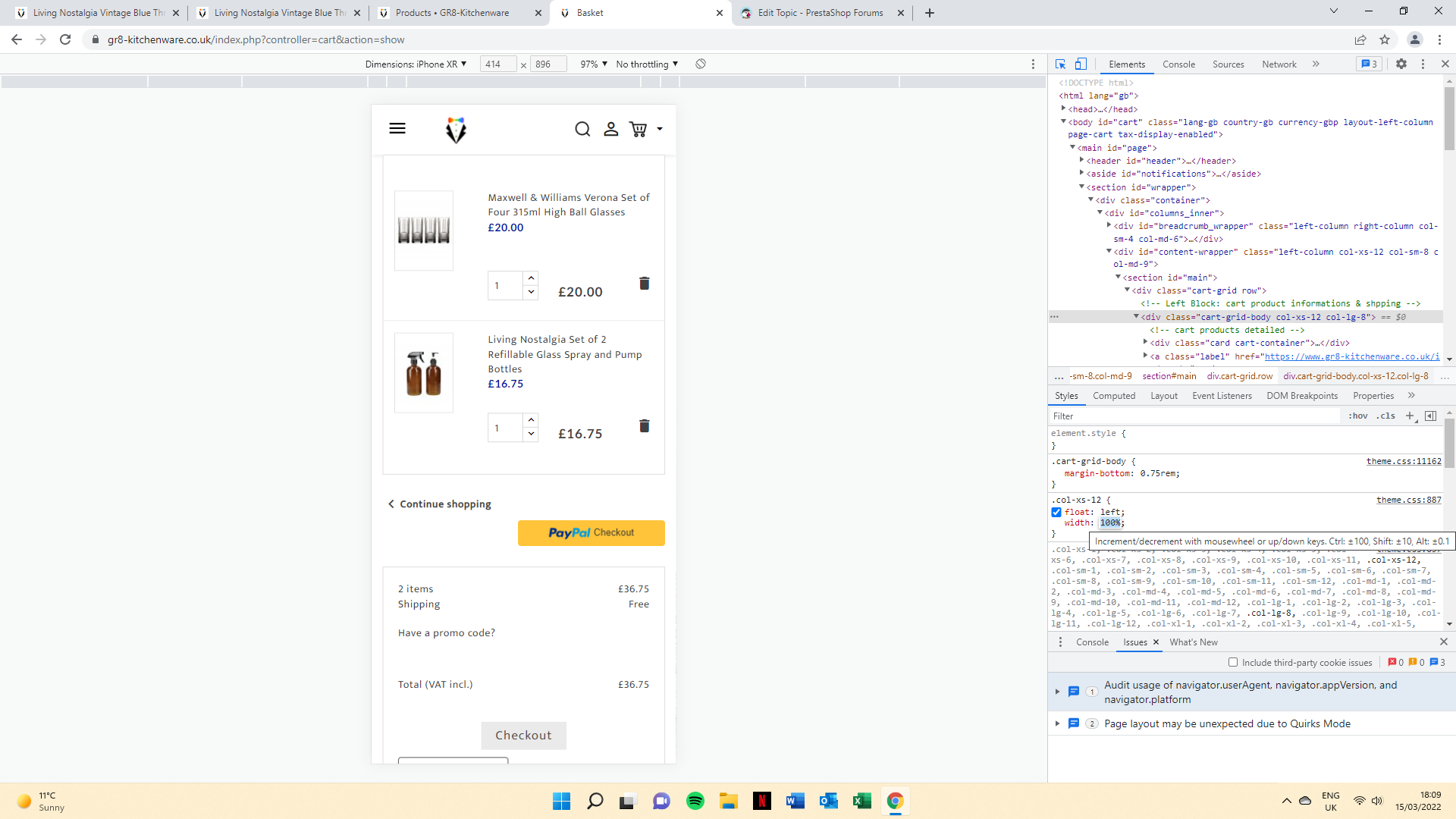Toggle the device toolbar icon in DevTools
This screenshot has width=1456, height=819.
(x=1081, y=64)
